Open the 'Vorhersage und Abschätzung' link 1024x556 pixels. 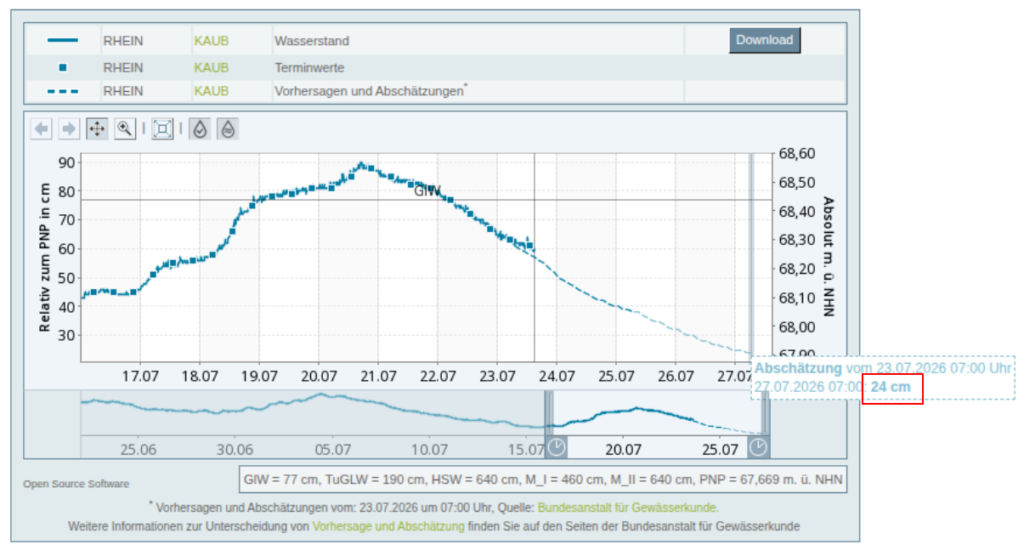[x=389, y=526]
